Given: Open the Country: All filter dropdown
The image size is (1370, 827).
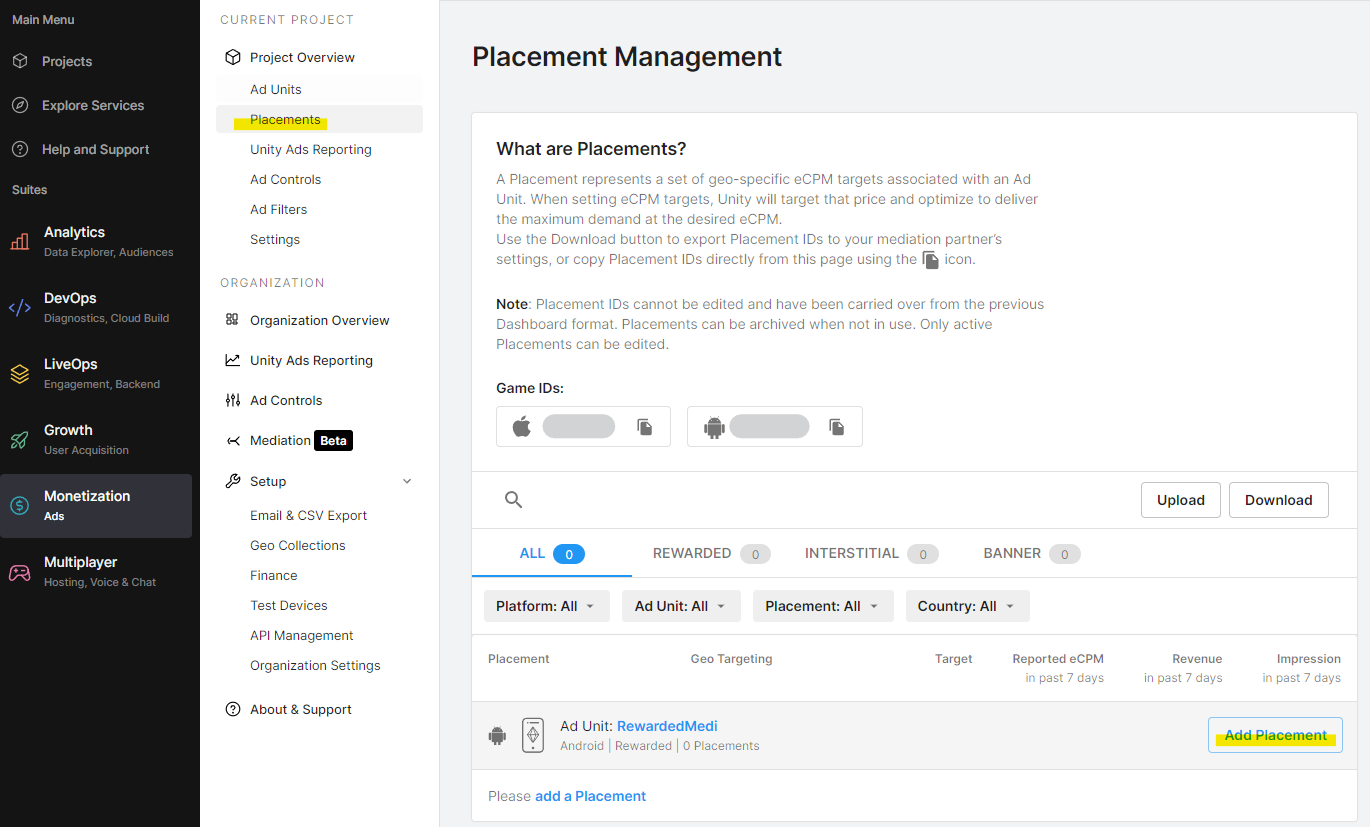Looking at the screenshot, I should pyautogui.click(x=967, y=606).
